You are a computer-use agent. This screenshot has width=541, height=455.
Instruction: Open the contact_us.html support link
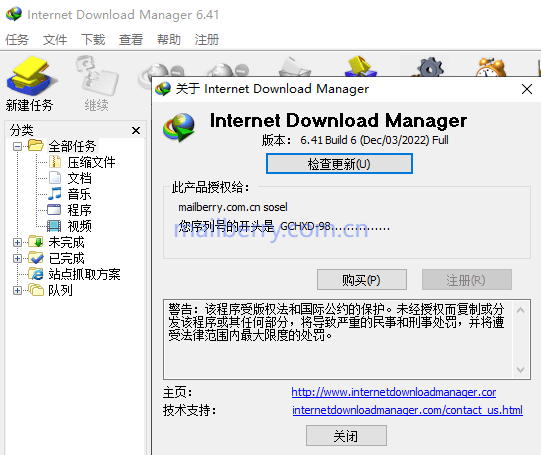tap(407, 410)
